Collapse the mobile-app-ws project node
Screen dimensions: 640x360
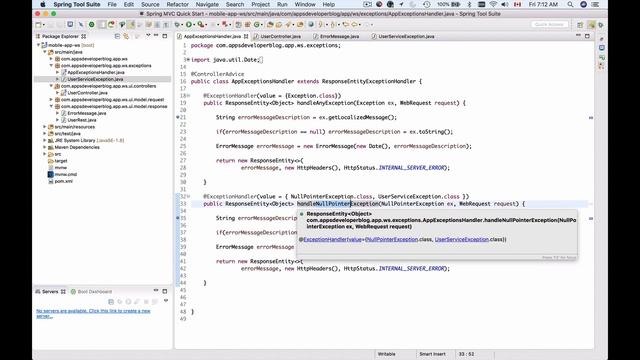(x=39, y=45)
